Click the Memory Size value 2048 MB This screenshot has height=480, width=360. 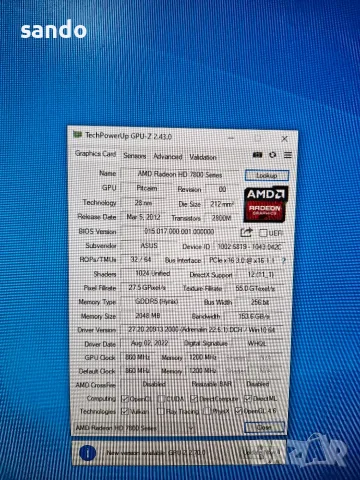coord(148,315)
